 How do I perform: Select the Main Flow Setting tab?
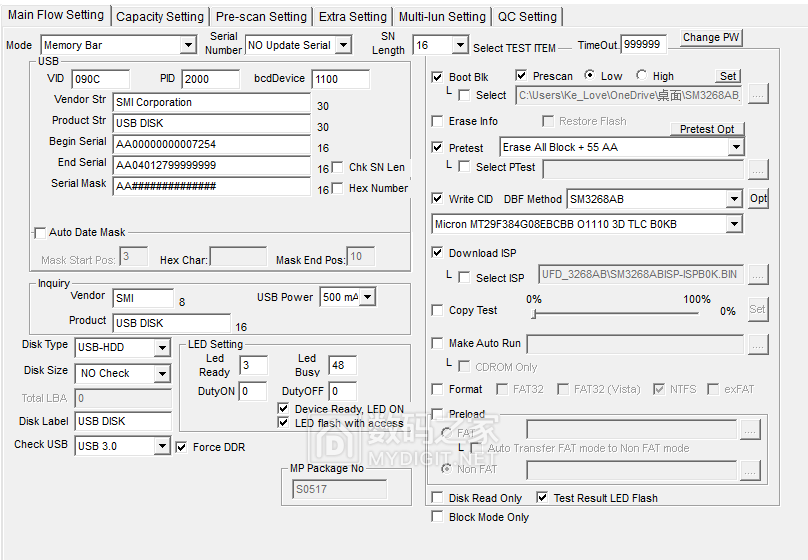pos(56,15)
